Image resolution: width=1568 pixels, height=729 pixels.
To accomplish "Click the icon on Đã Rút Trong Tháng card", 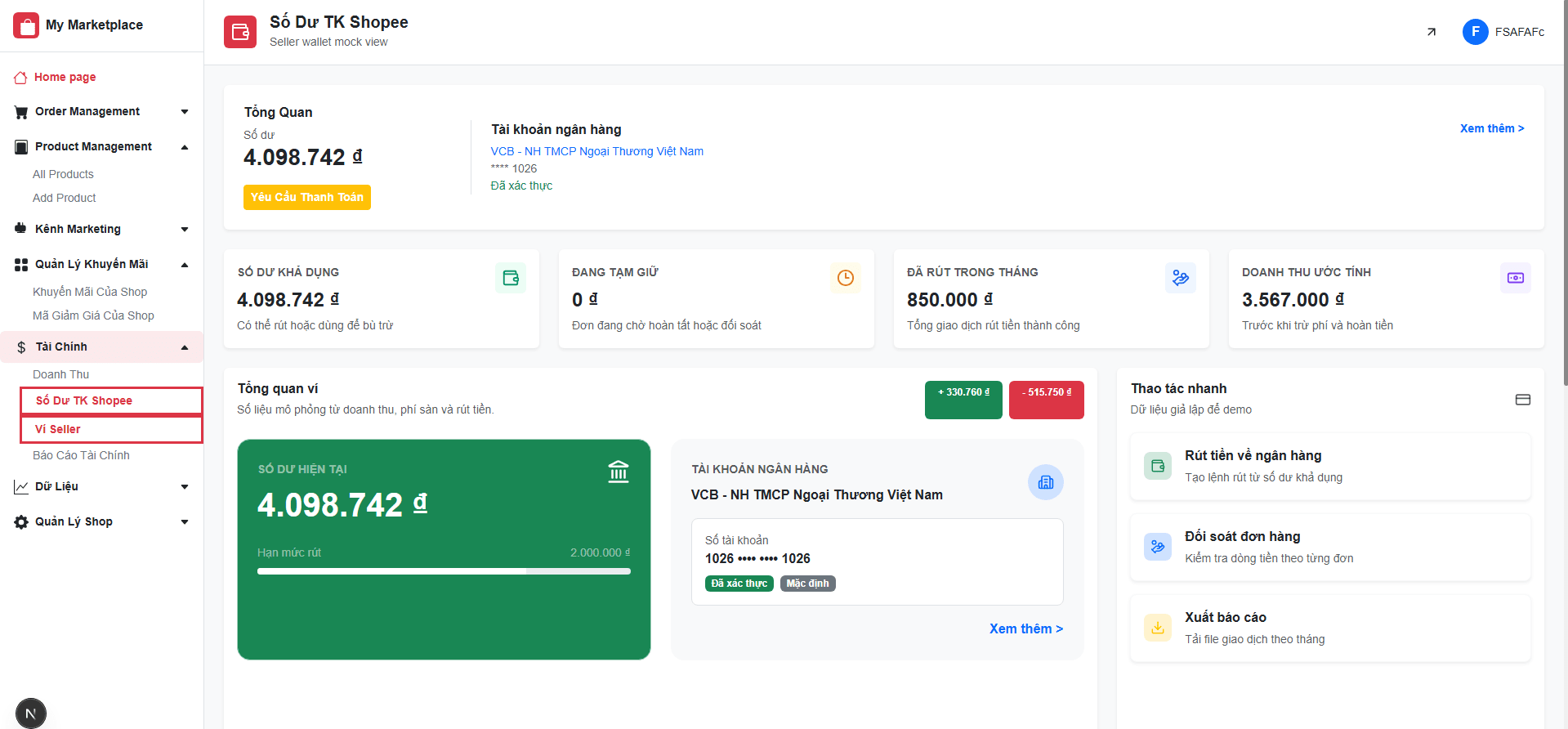I will point(1181,278).
